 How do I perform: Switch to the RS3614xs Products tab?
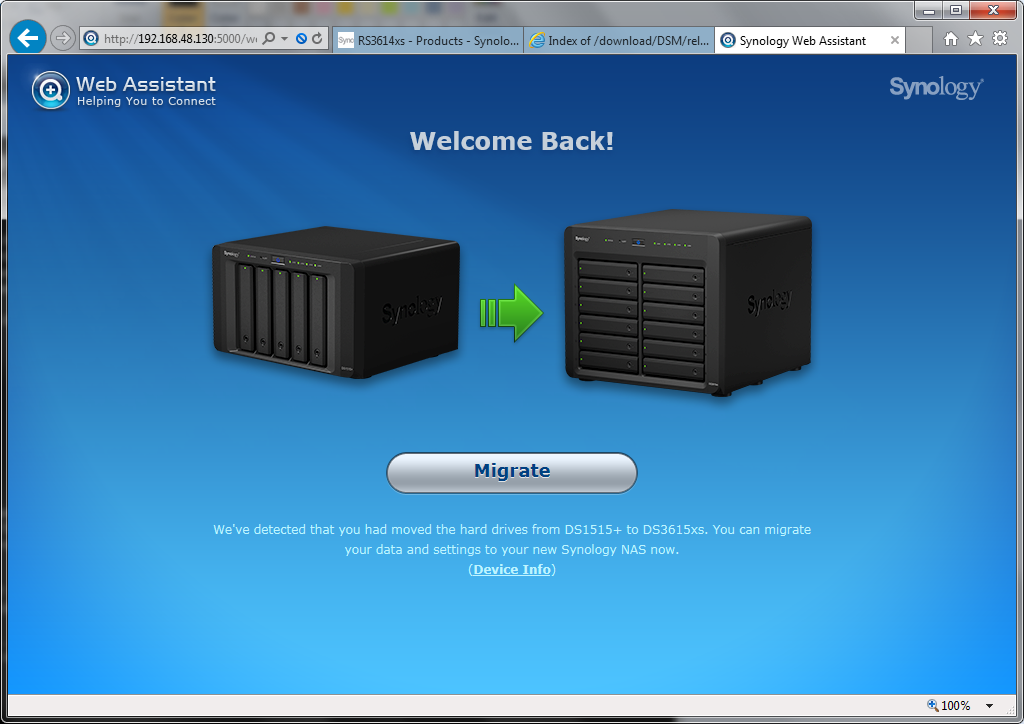428,40
